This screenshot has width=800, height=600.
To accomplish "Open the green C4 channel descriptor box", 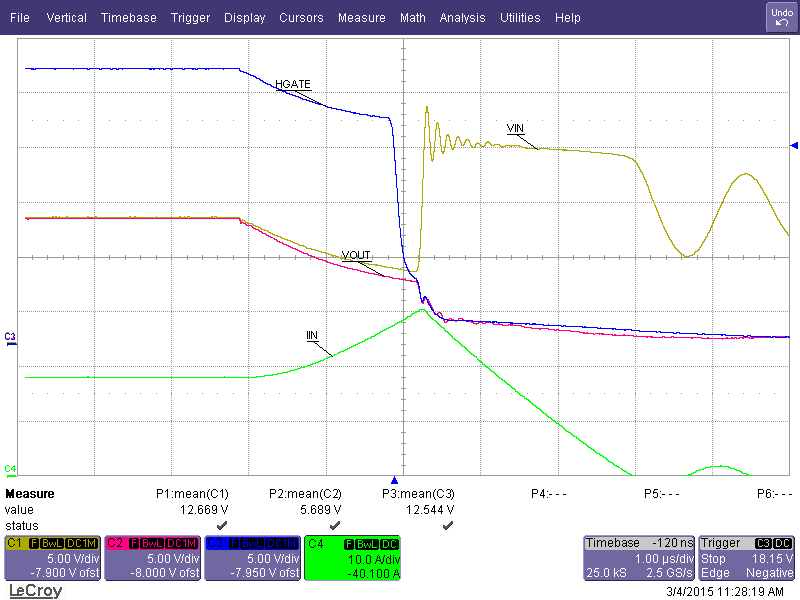I will (351, 558).
